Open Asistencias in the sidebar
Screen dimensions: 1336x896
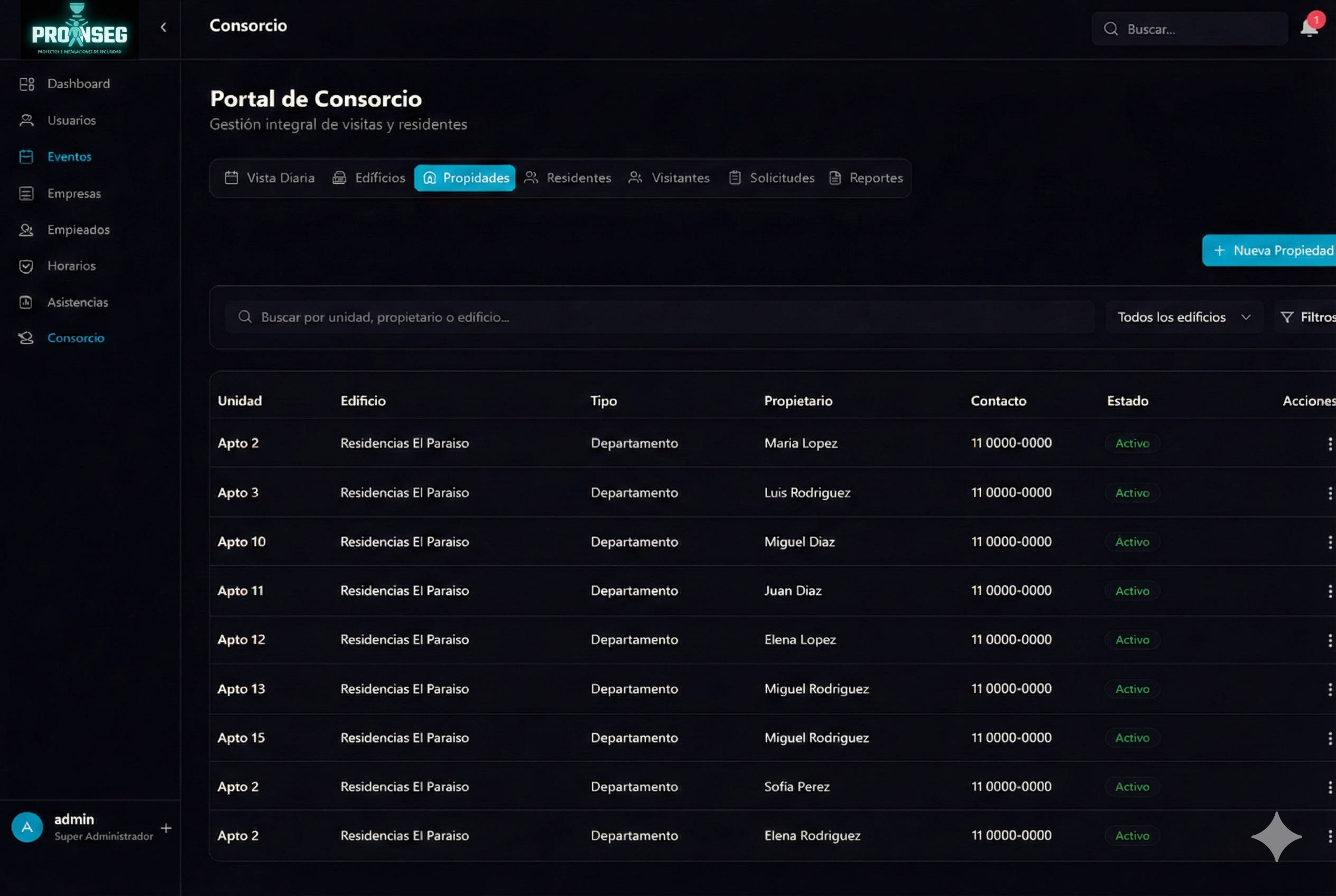click(x=77, y=302)
